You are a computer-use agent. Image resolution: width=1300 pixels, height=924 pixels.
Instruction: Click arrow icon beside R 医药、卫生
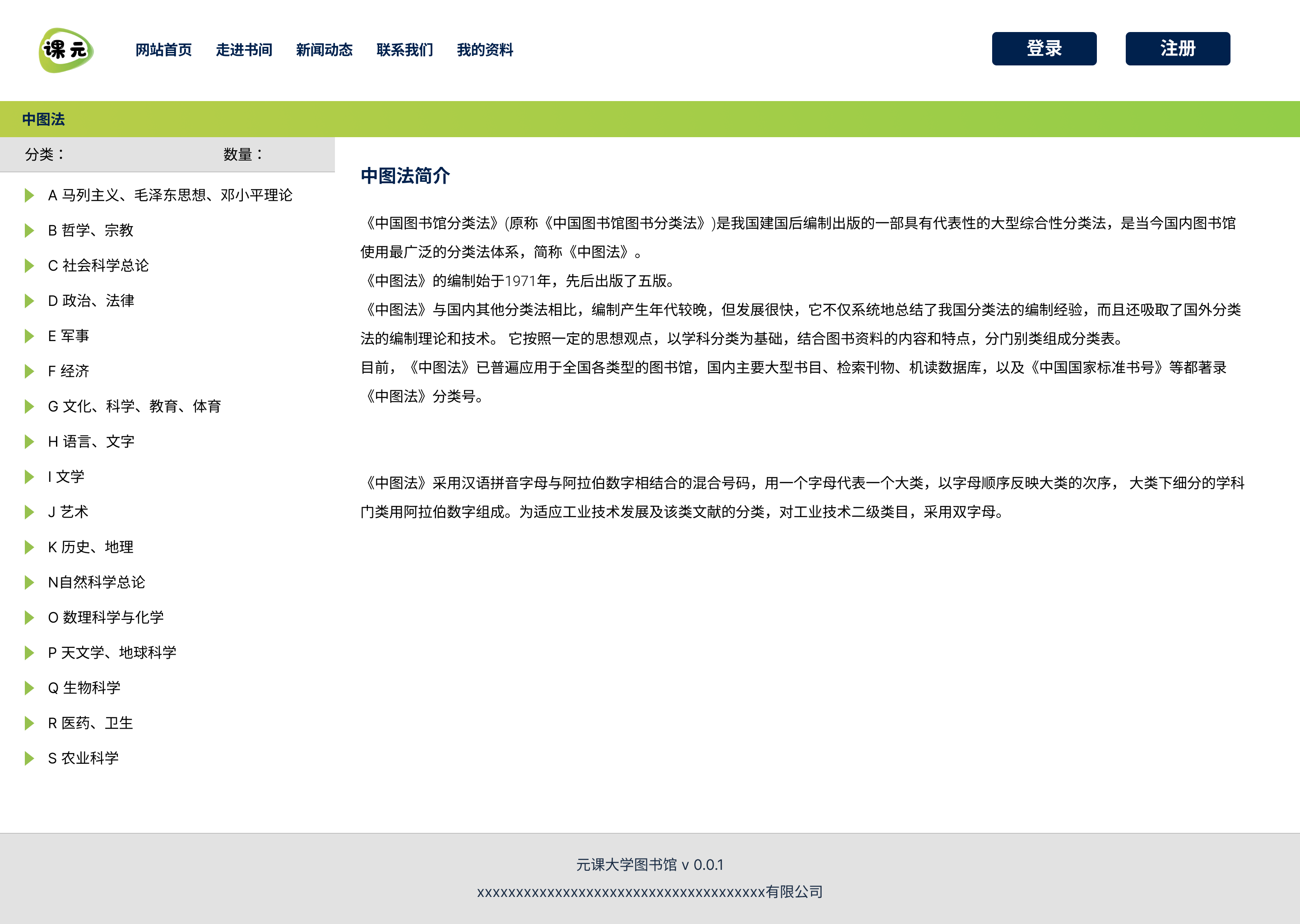29,723
